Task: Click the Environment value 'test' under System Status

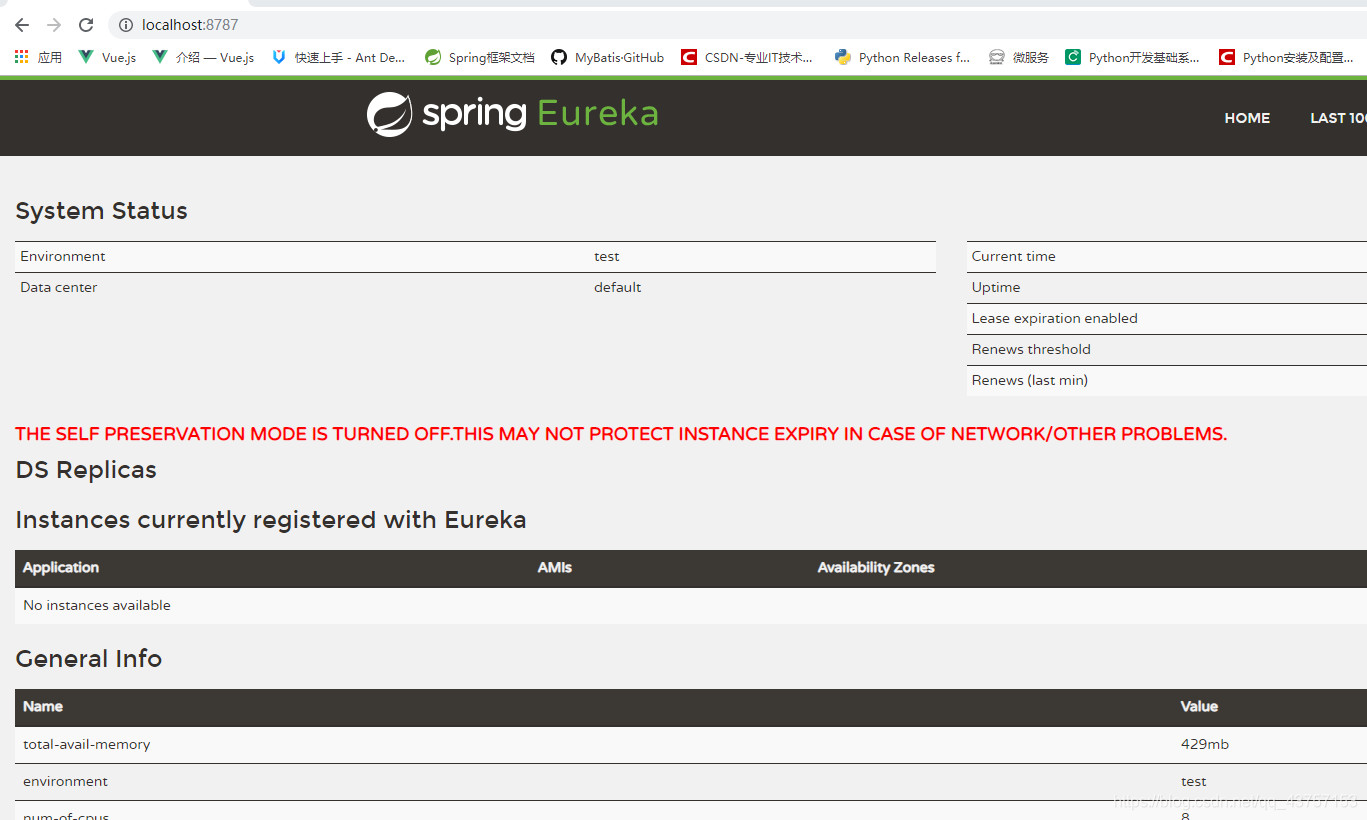Action: click(606, 257)
